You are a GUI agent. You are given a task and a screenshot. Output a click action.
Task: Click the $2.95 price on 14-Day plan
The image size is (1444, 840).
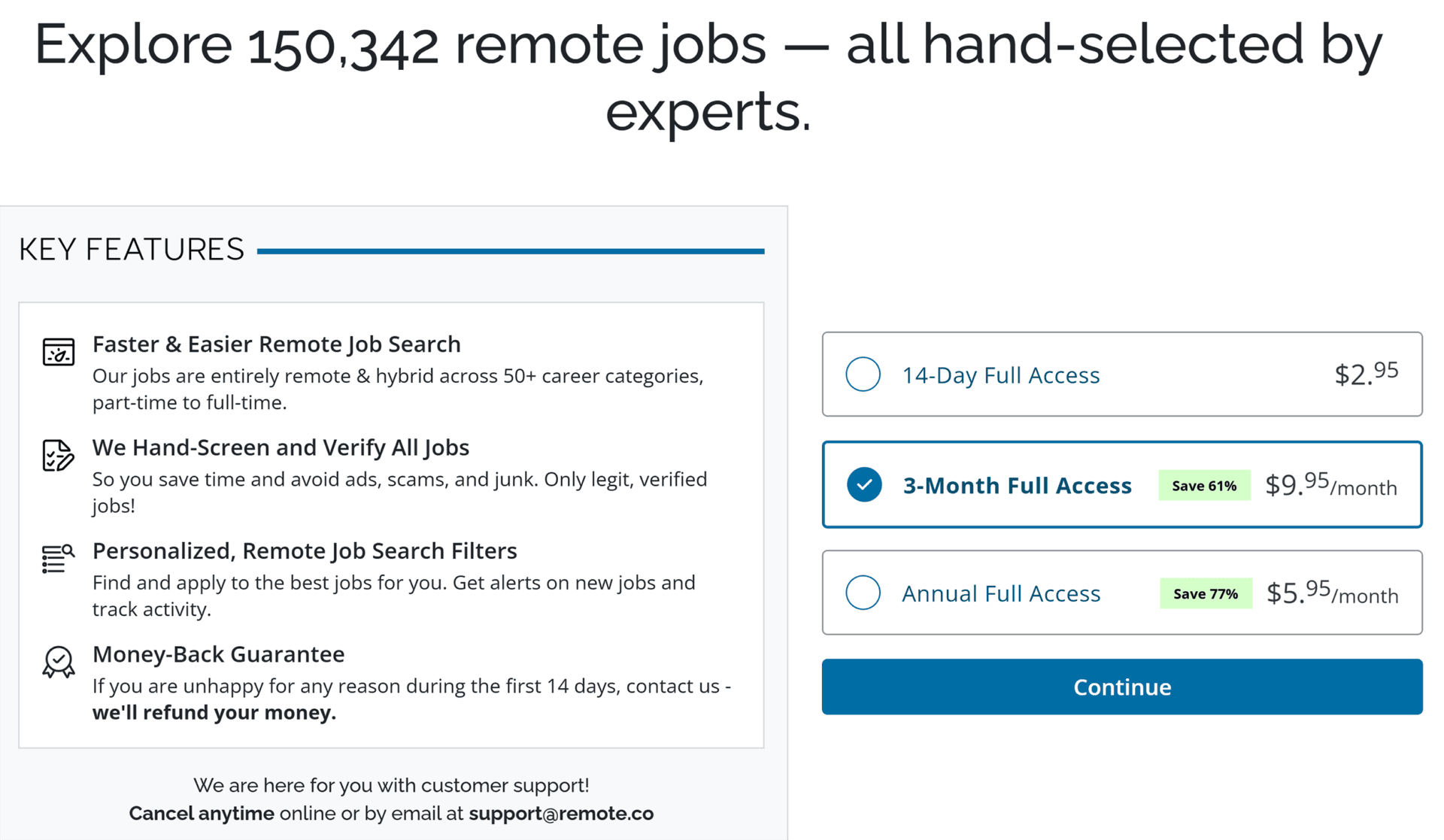pos(1366,374)
